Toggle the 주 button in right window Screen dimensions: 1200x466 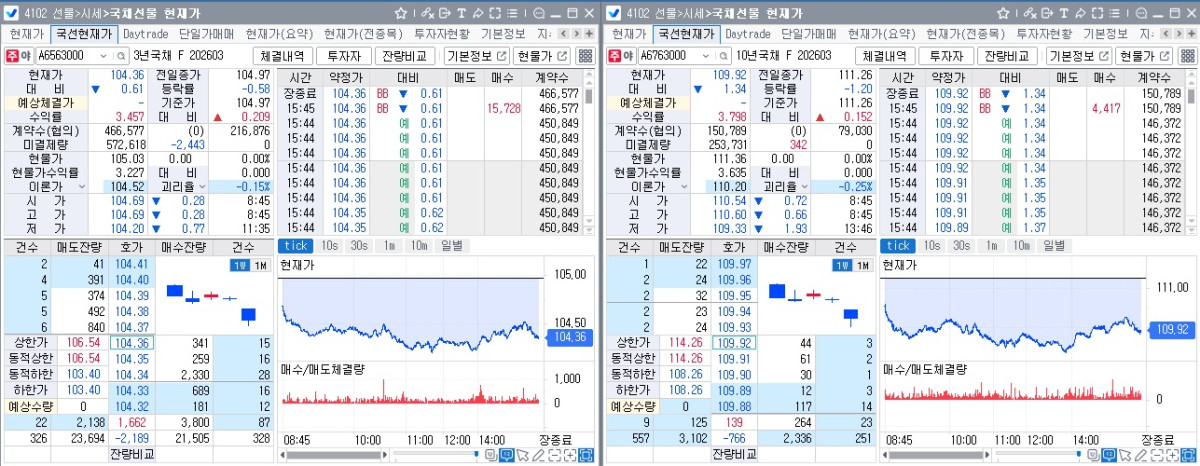click(614, 56)
